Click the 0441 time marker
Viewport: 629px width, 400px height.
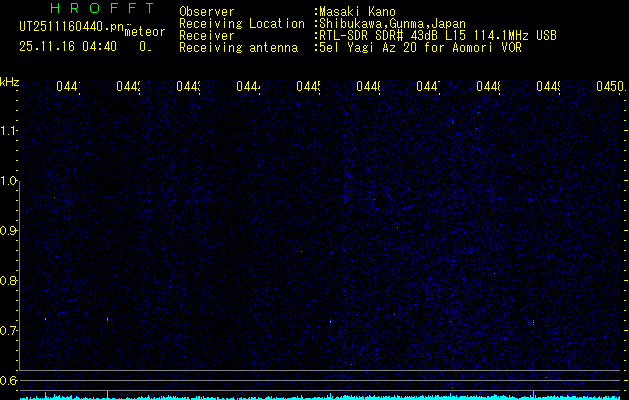tap(68, 86)
